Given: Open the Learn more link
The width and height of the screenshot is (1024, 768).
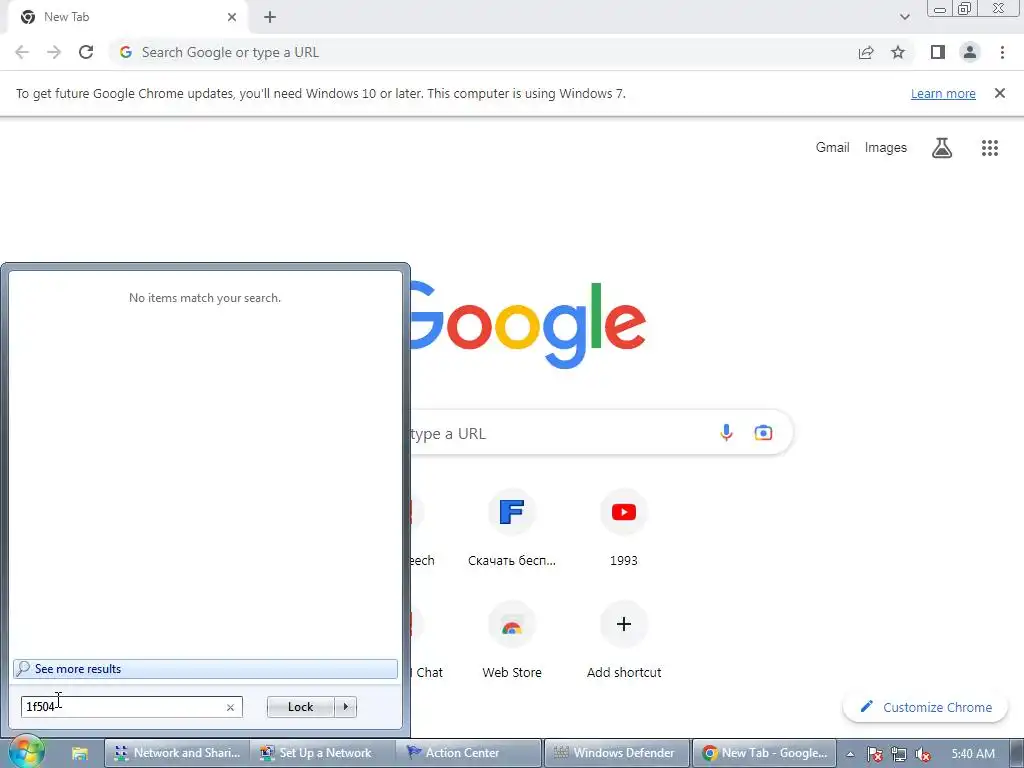Looking at the screenshot, I should (x=943, y=93).
